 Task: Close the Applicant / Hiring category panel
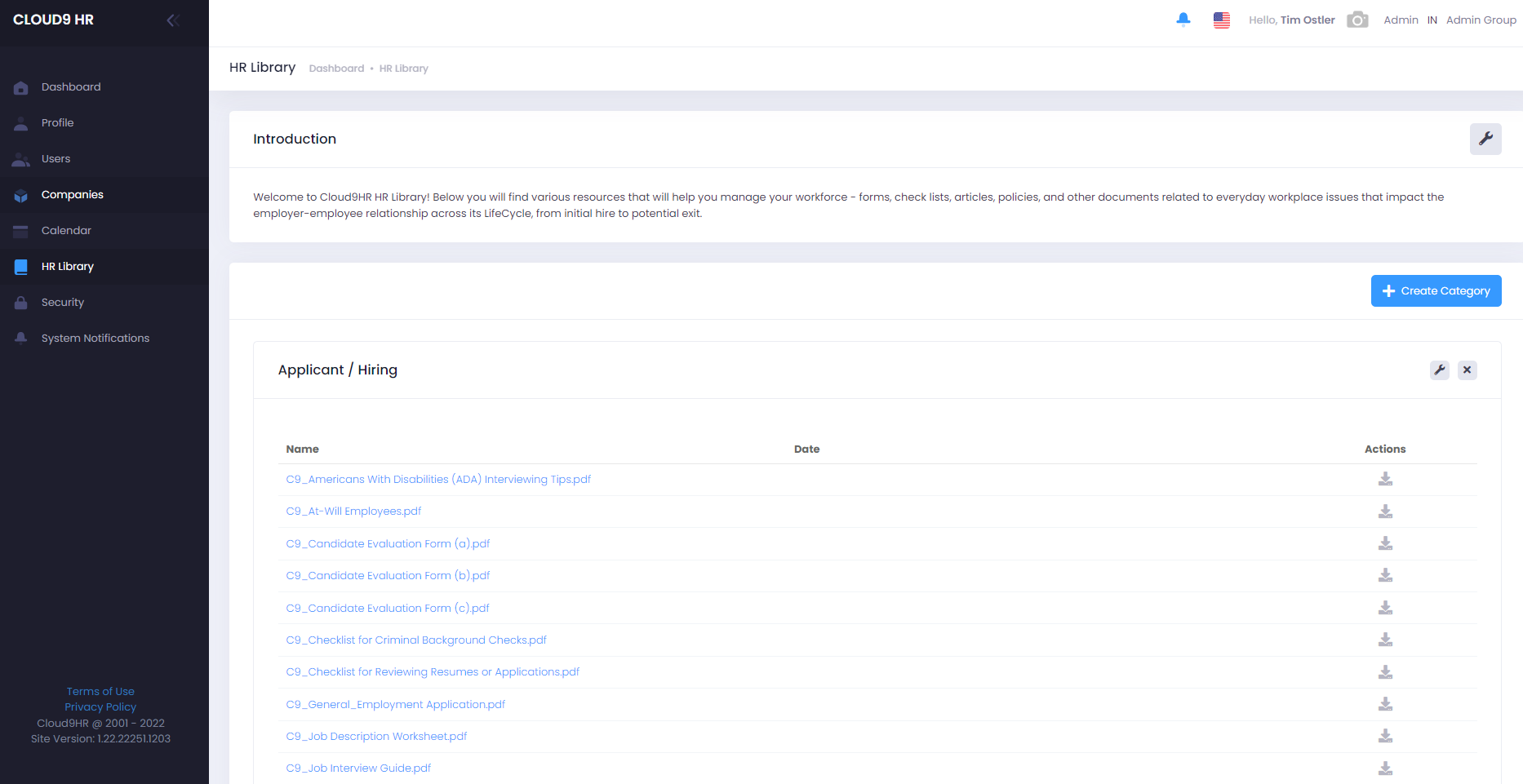[x=1467, y=370]
